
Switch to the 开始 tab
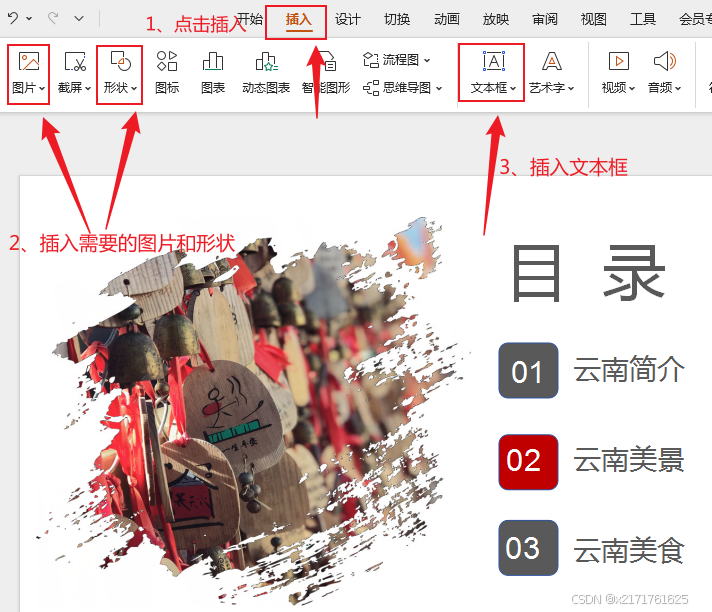250,19
